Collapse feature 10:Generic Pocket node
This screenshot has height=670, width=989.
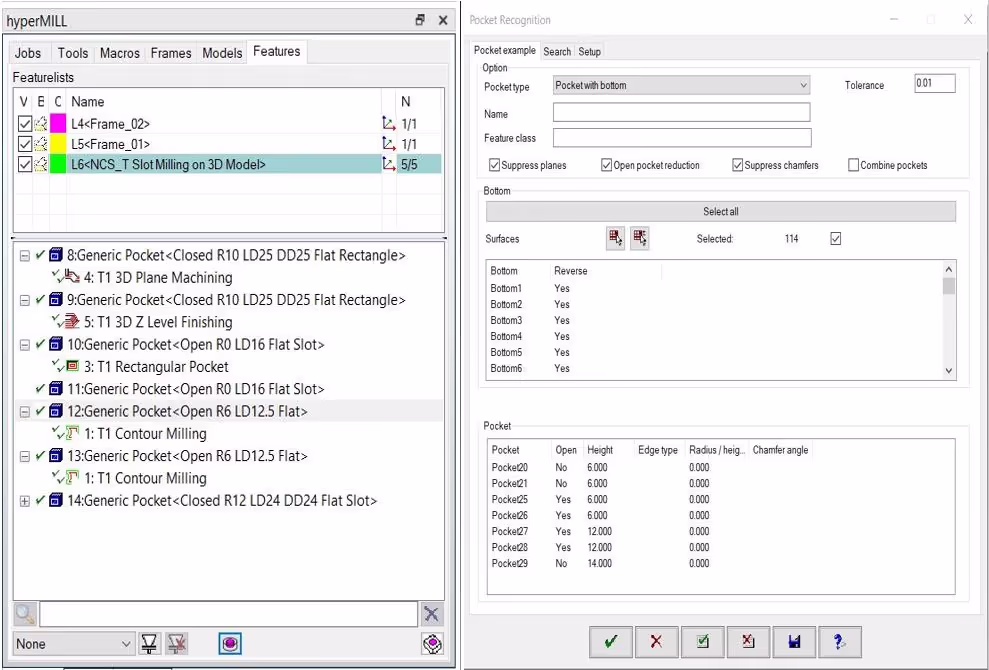[x=25, y=345]
